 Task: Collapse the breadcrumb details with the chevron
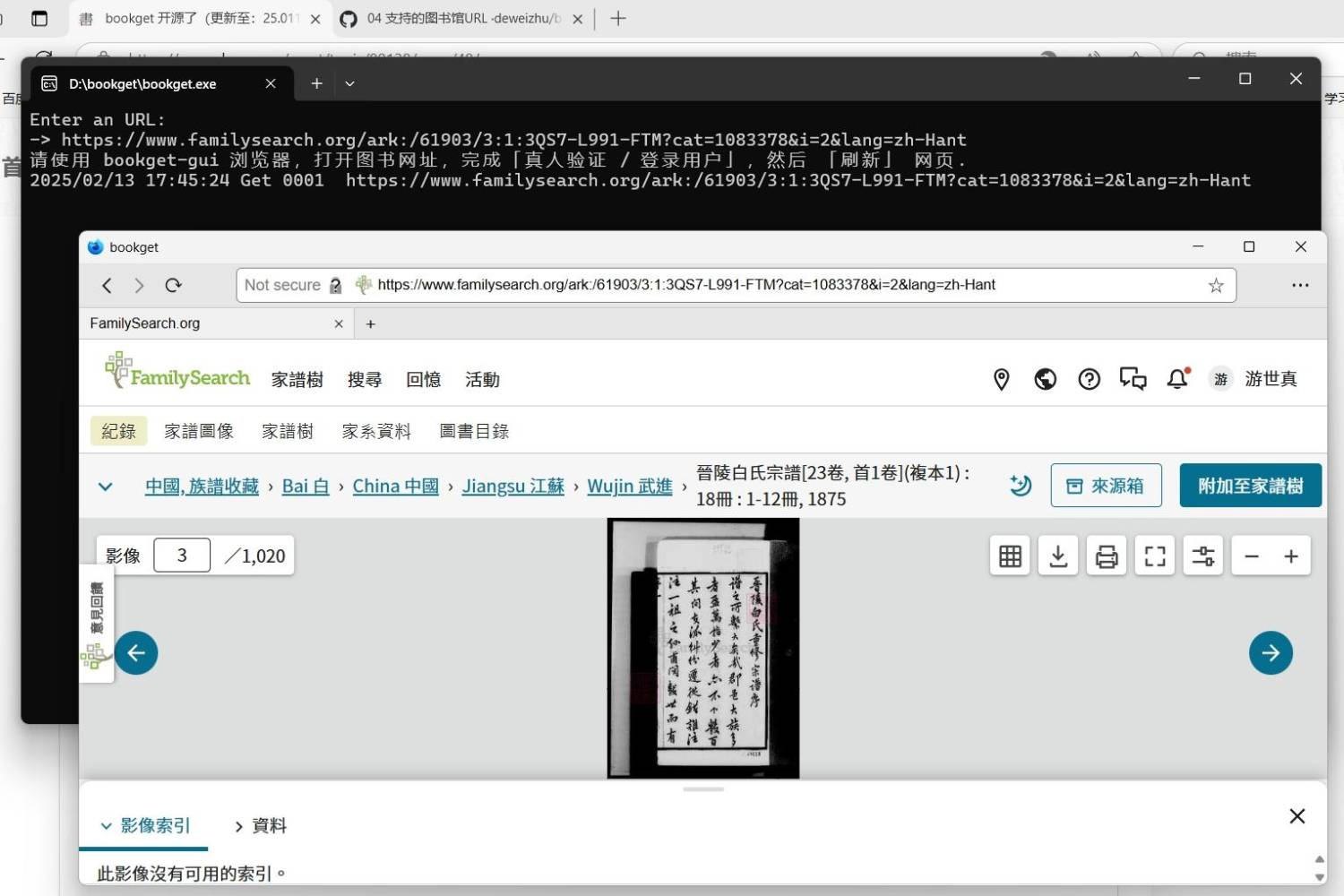coord(106,486)
